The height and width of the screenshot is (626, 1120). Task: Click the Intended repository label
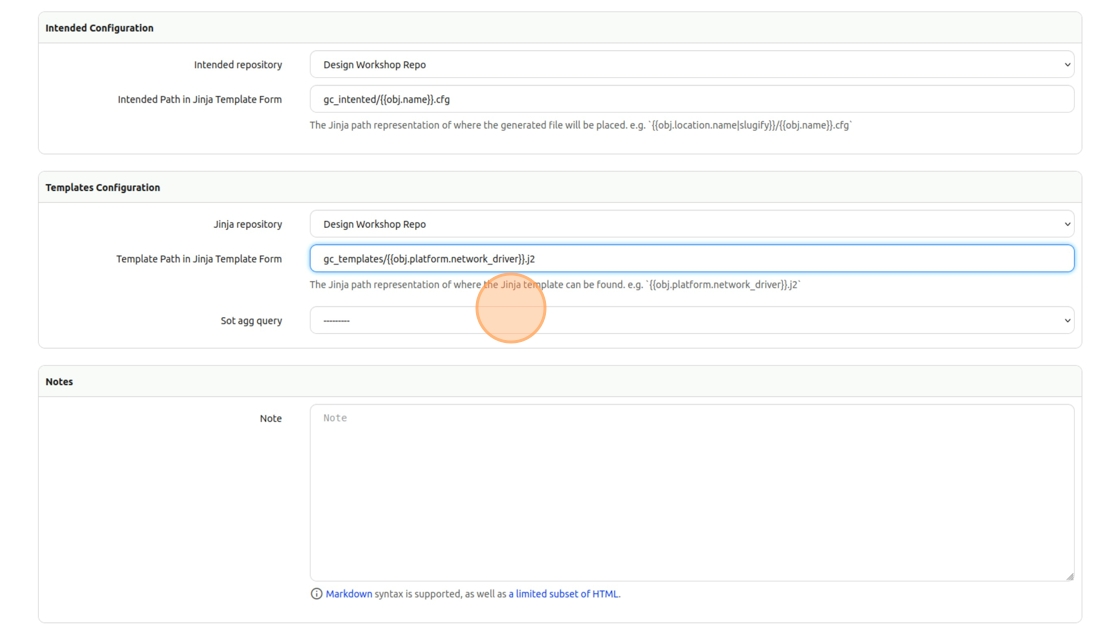(x=238, y=65)
